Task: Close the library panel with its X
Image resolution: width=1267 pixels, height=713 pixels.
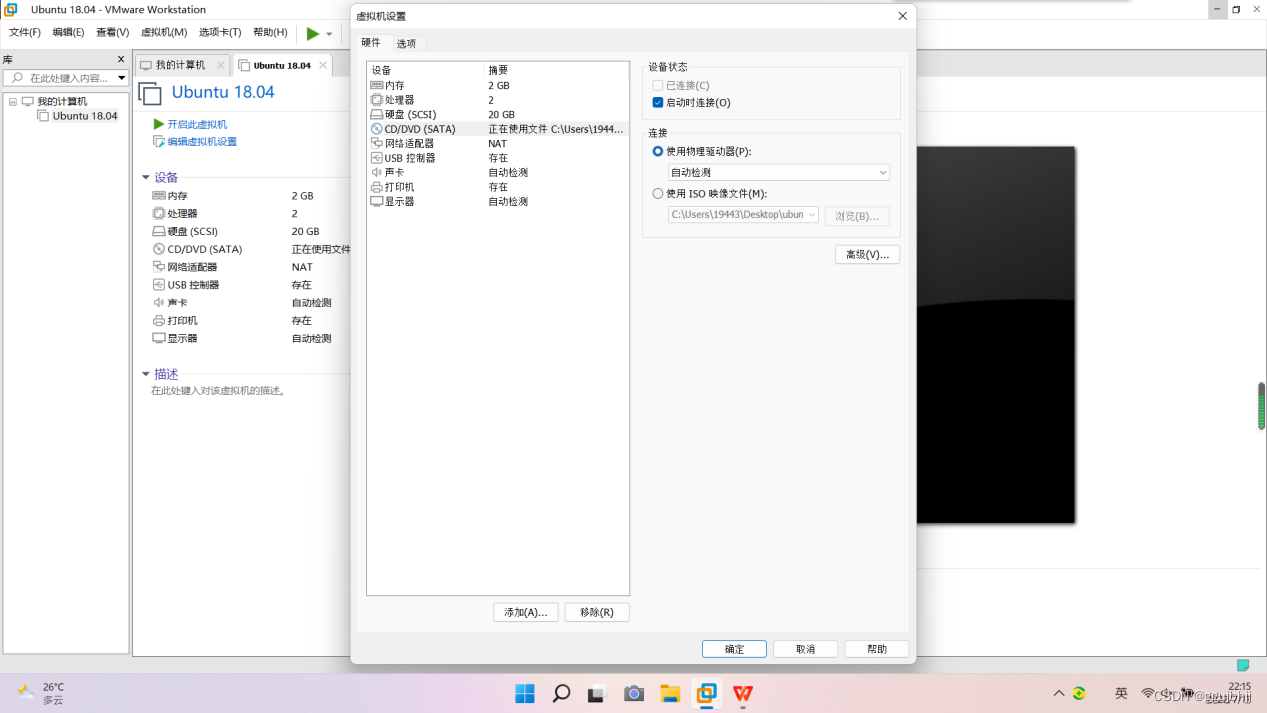Action: pos(122,60)
